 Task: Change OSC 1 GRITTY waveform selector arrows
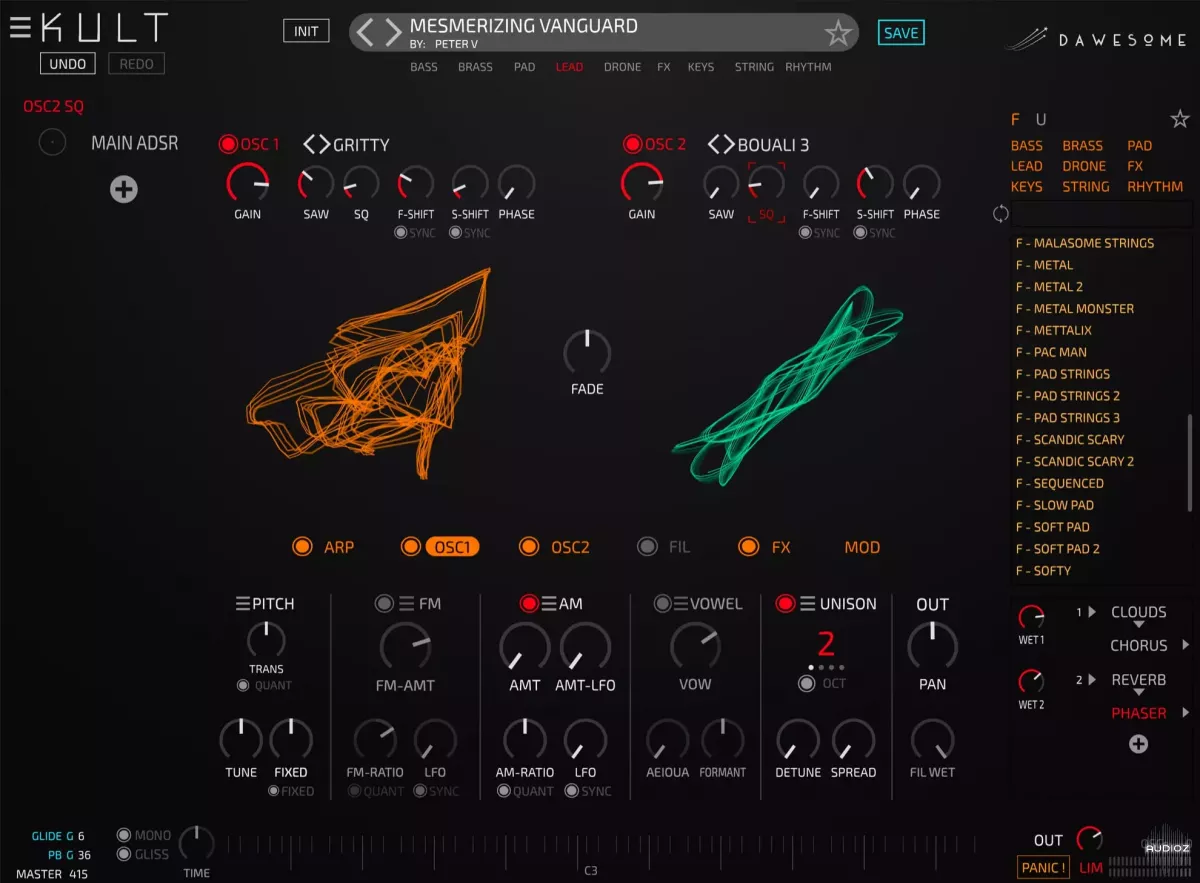(x=316, y=145)
